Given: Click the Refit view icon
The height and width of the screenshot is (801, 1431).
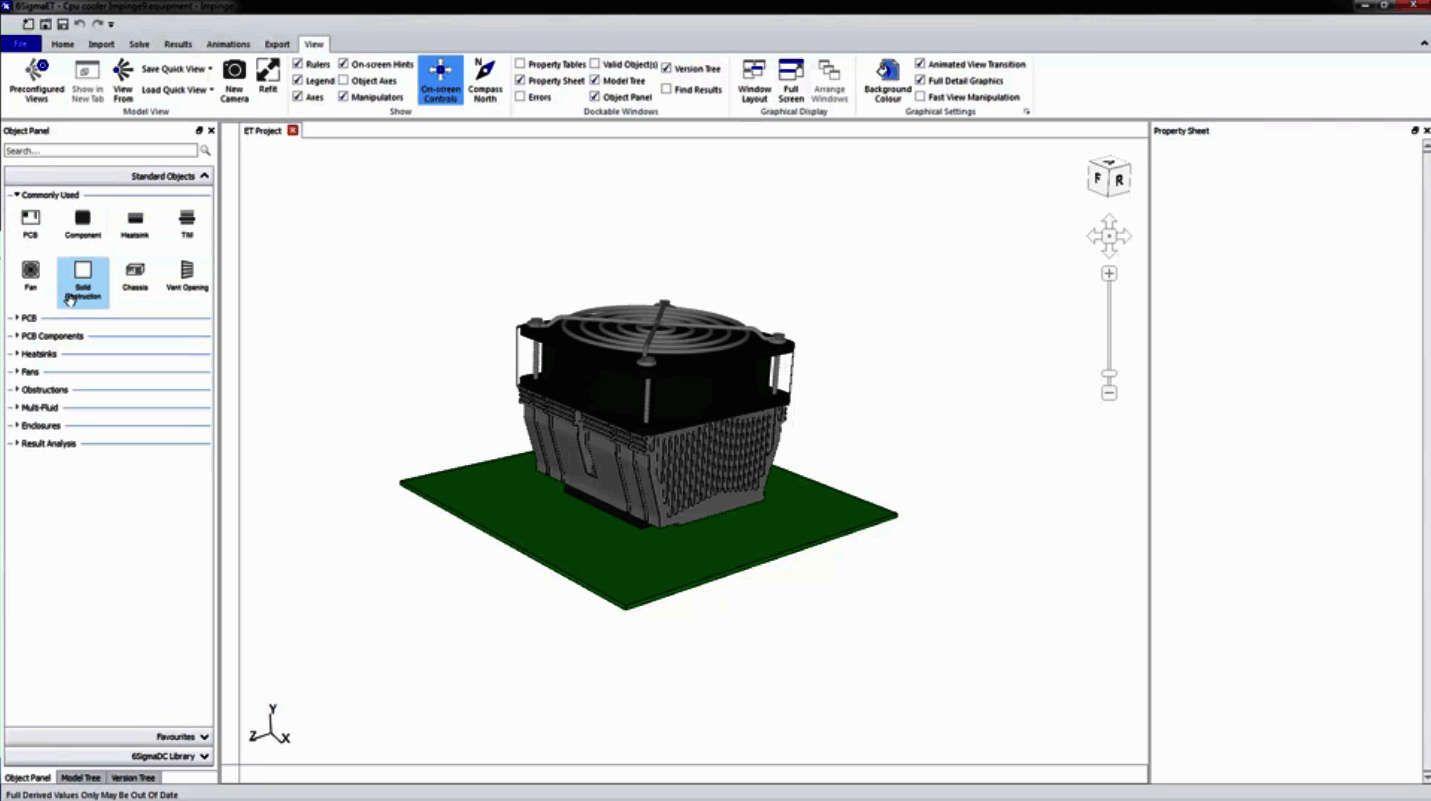Looking at the screenshot, I should [x=267, y=74].
